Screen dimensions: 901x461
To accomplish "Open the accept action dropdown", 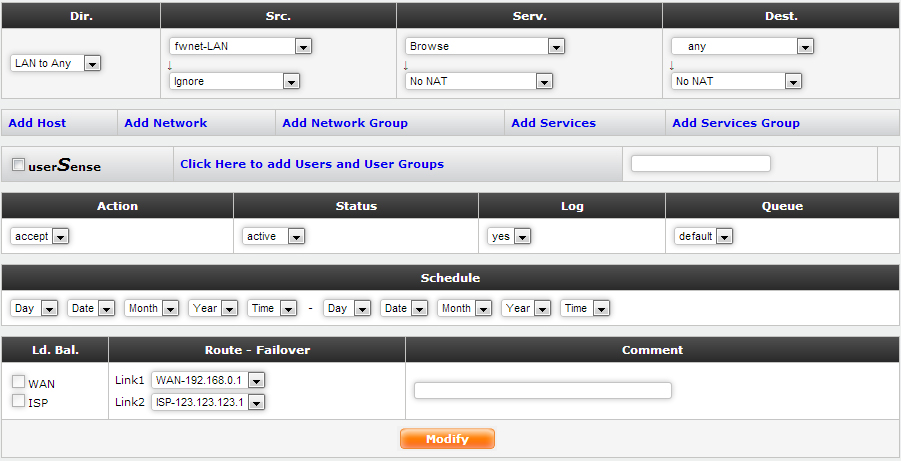I will coord(40,236).
